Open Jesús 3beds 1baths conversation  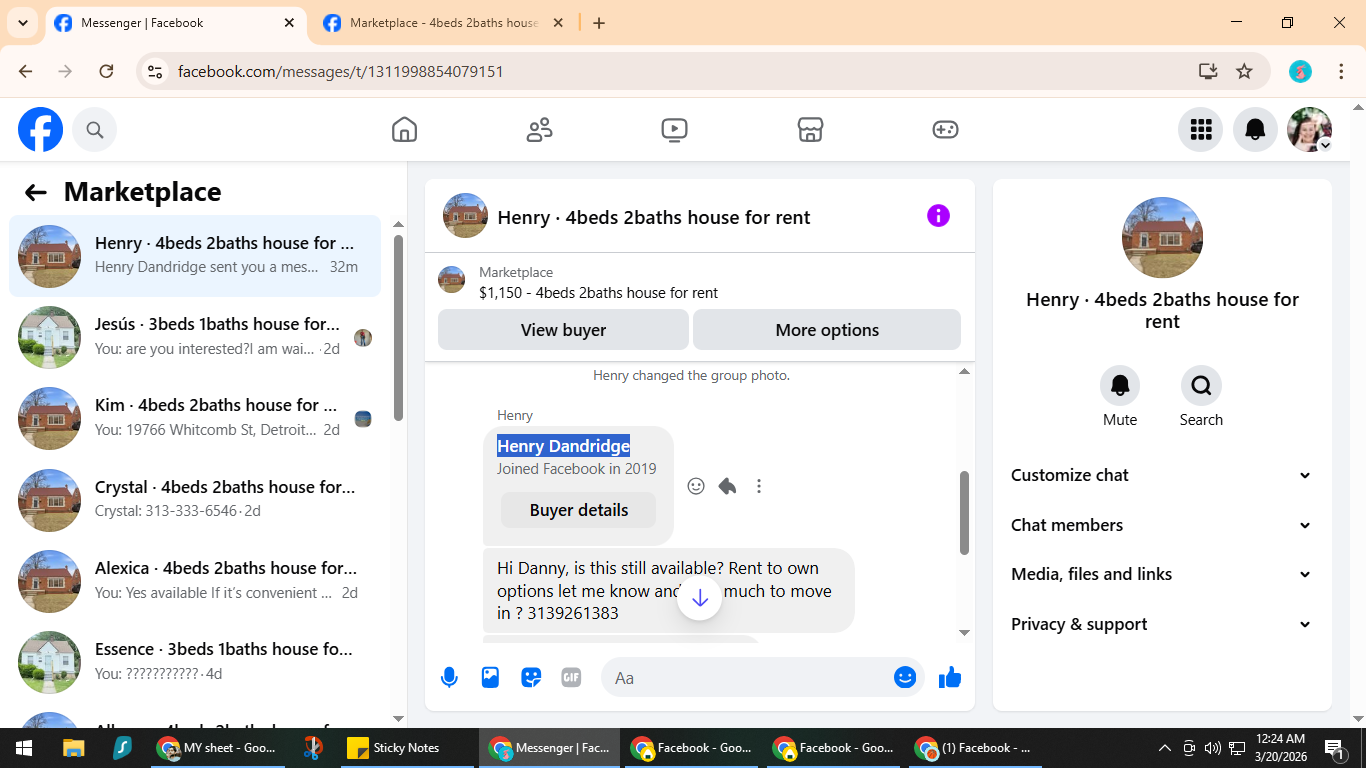(195, 337)
